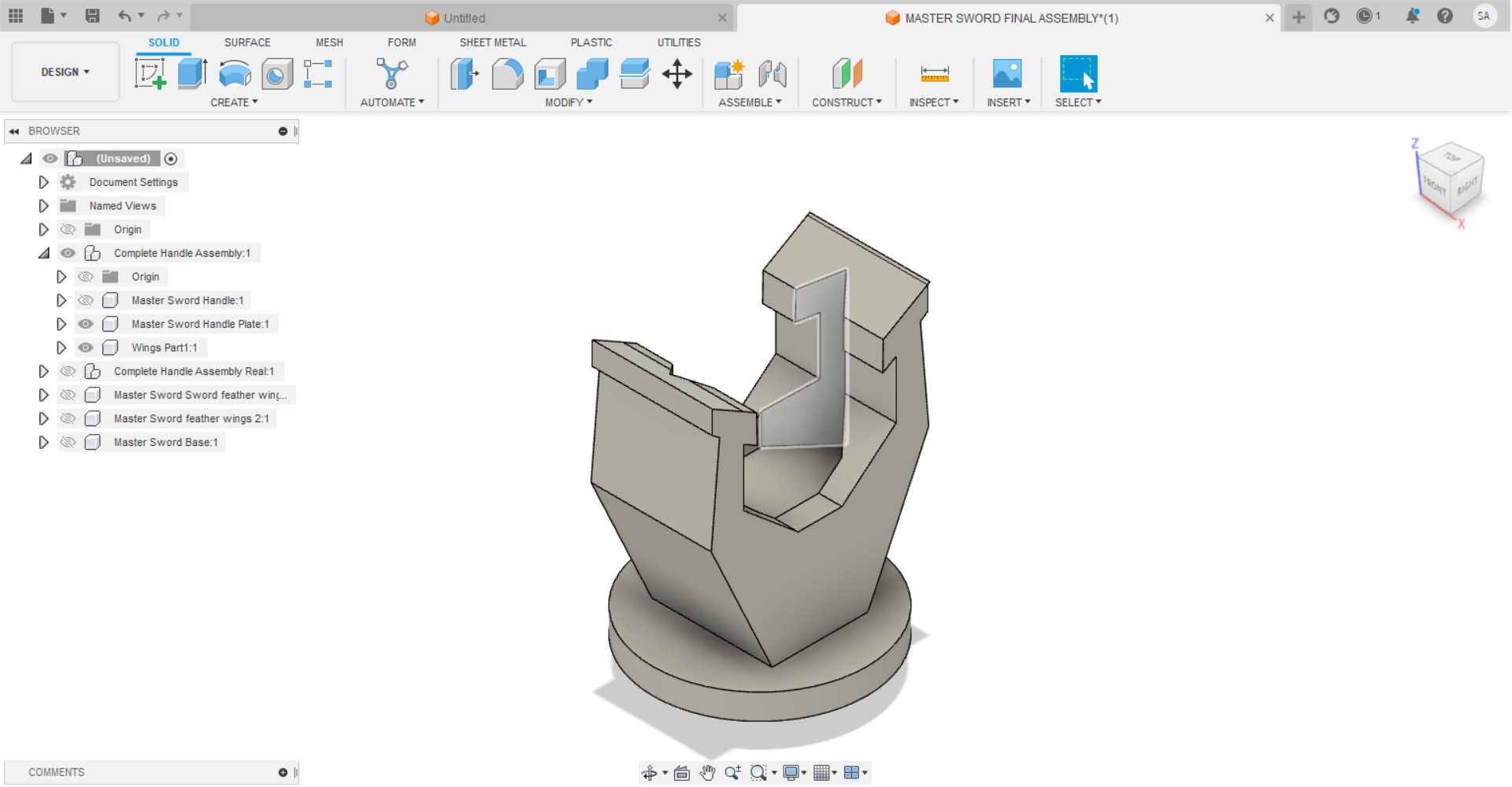The image size is (1512, 787).
Task: Open the Help question mark icon
Action: 1444,16
